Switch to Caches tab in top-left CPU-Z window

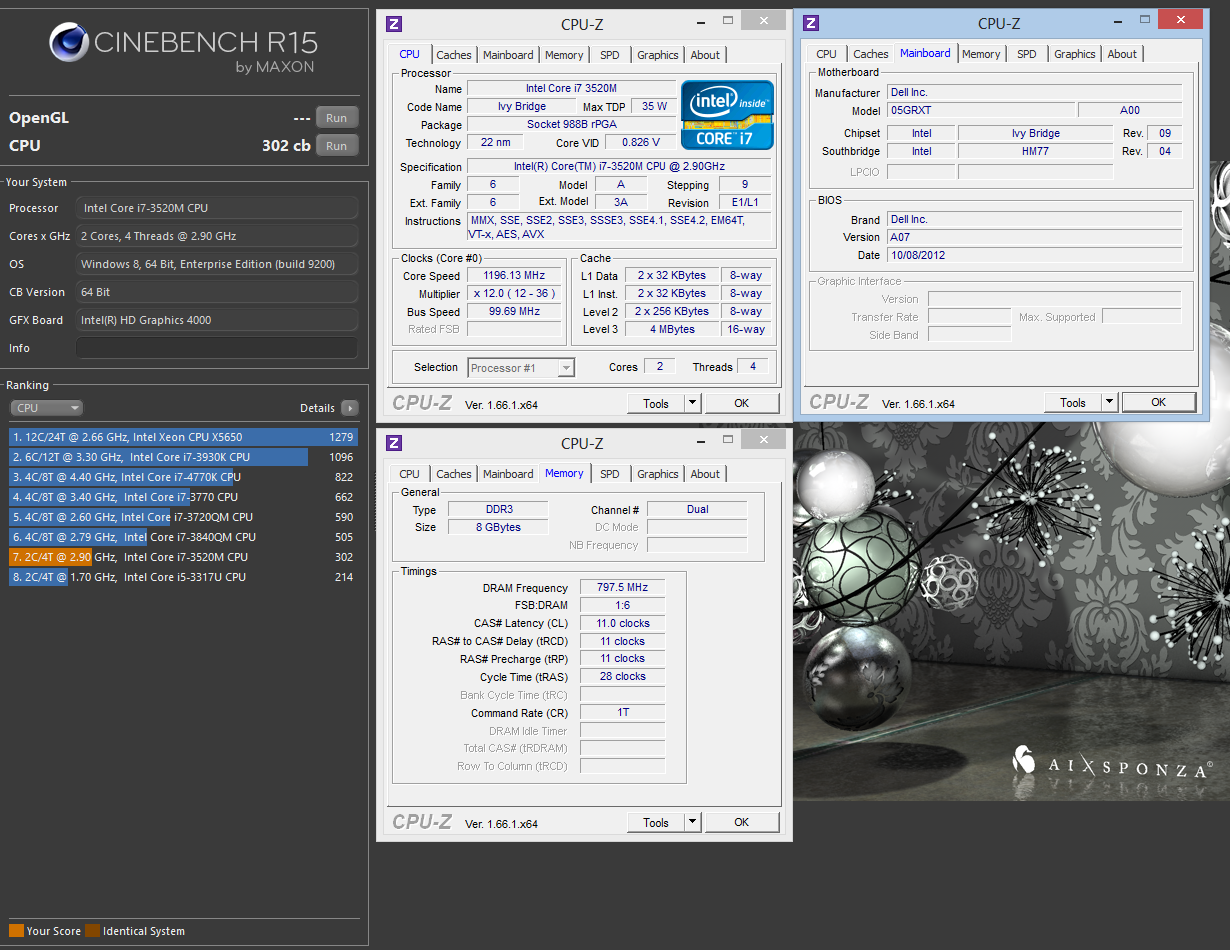coord(454,55)
